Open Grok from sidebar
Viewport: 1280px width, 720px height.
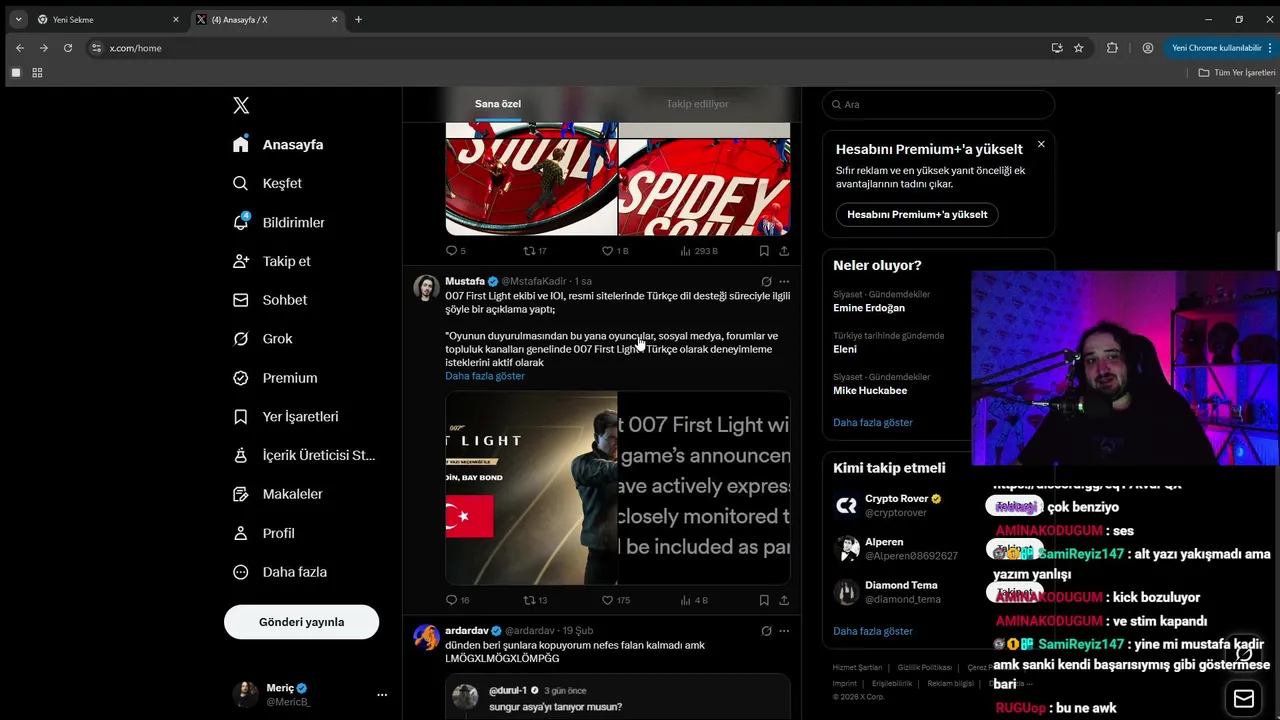[263, 339]
